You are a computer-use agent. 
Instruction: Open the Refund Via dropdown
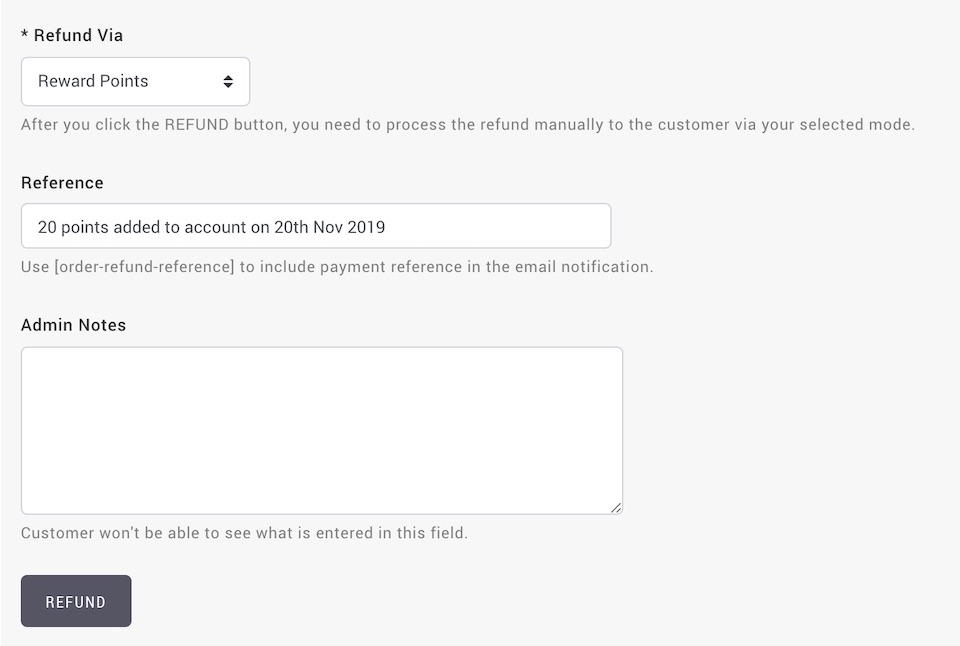[135, 81]
